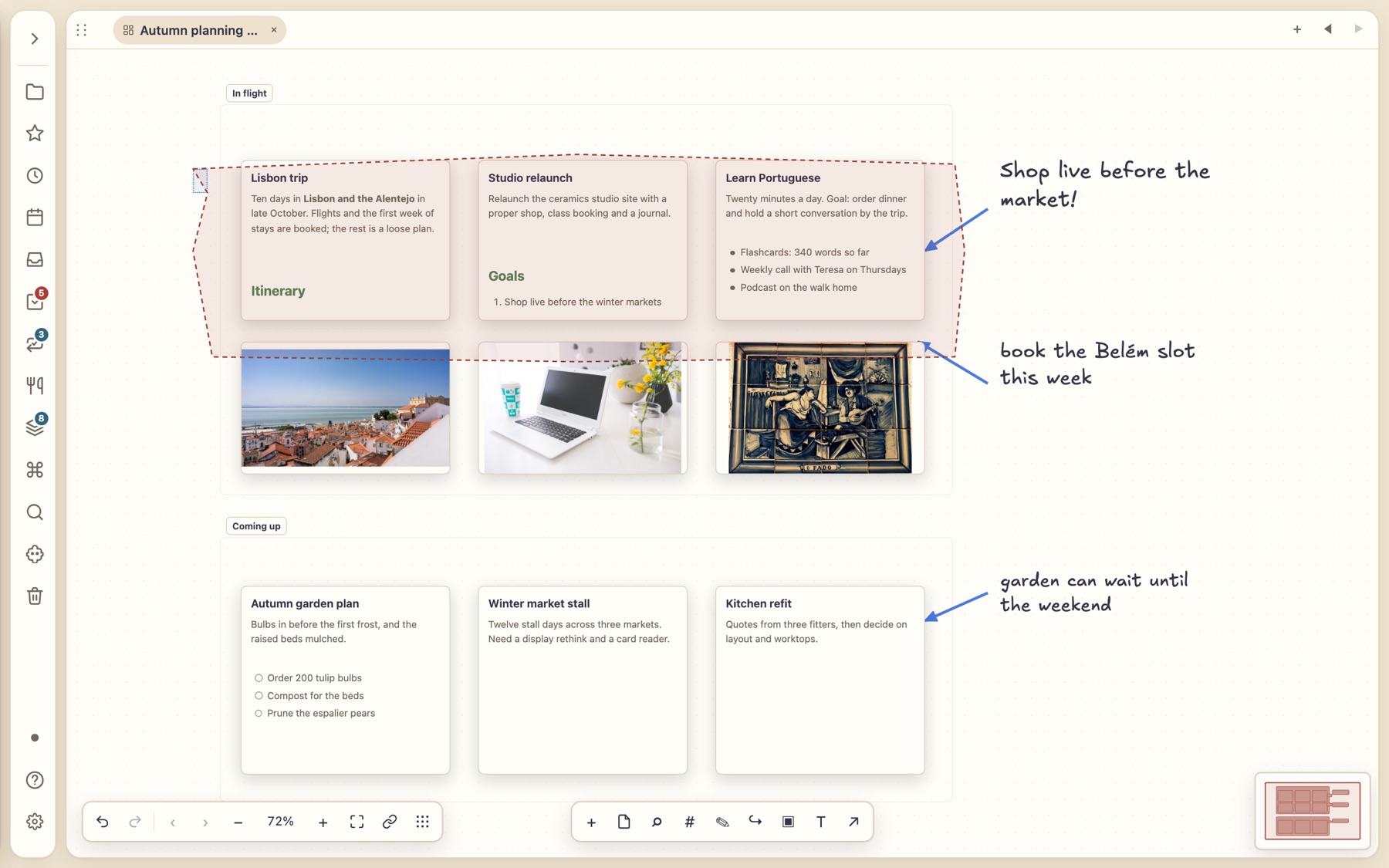Open the favorites star icon
The width and height of the screenshot is (1389, 868).
[x=35, y=133]
